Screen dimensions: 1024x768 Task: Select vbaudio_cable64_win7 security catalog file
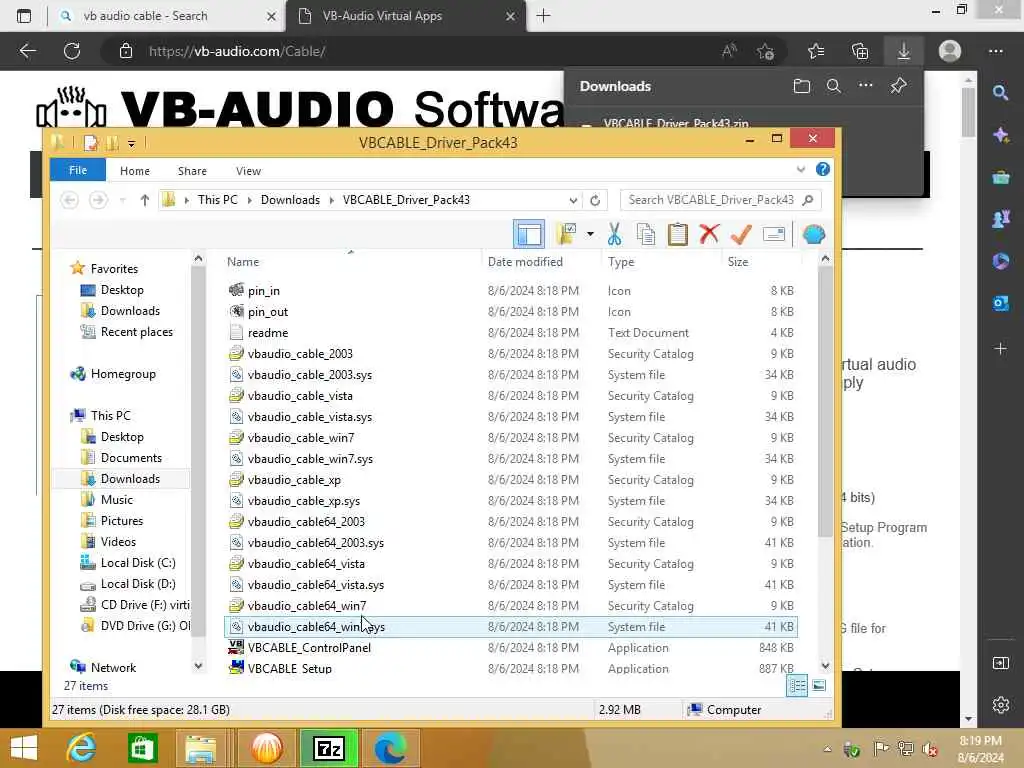point(509,605)
